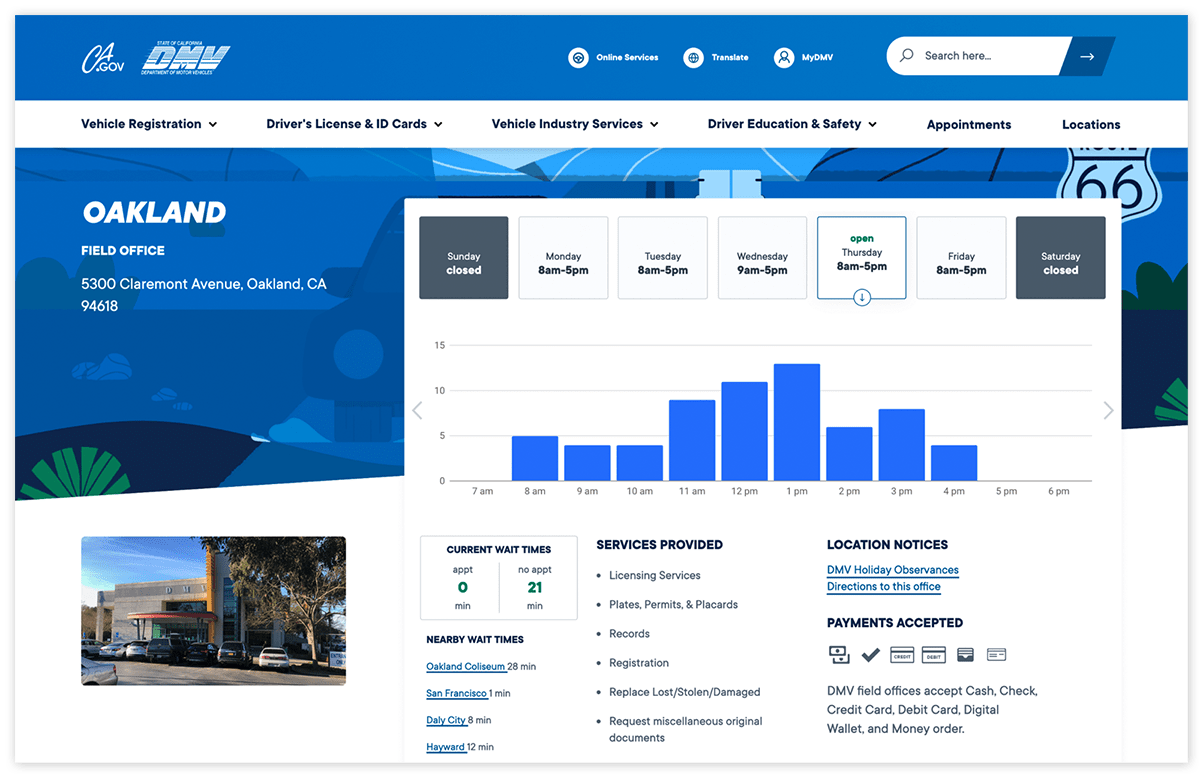Screen dimensions: 1200x779
Task: Click the money order payment icon
Action: pyautogui.click(x=996, y=655)
